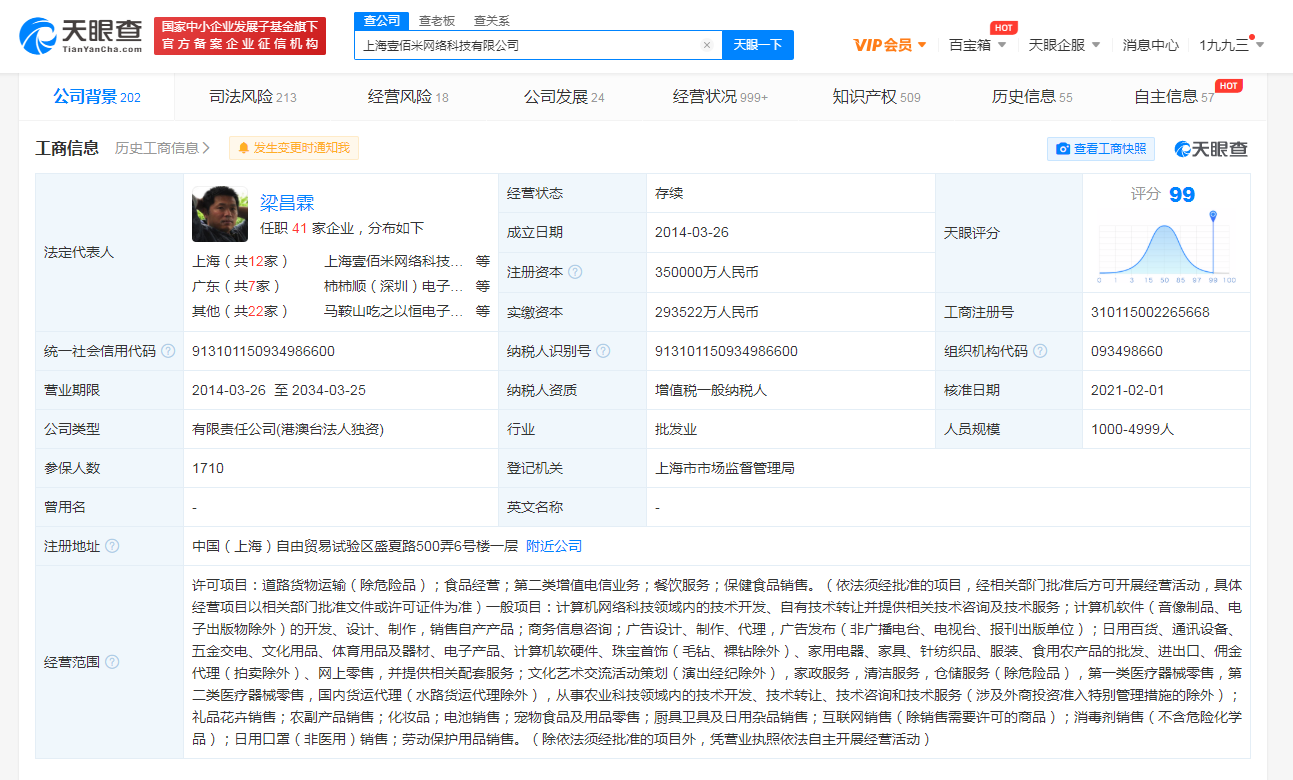This screenshot has height=780, width=1293.
Task: Open the 国家中小企业发展子基金 red banner
Action: [241, 36]
